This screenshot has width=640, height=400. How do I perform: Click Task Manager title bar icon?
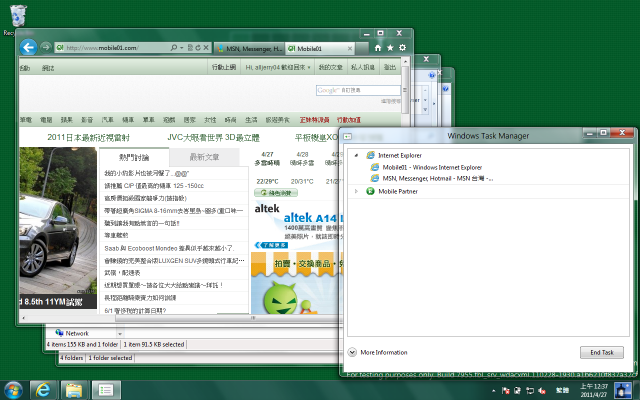[x=347, y=136]
